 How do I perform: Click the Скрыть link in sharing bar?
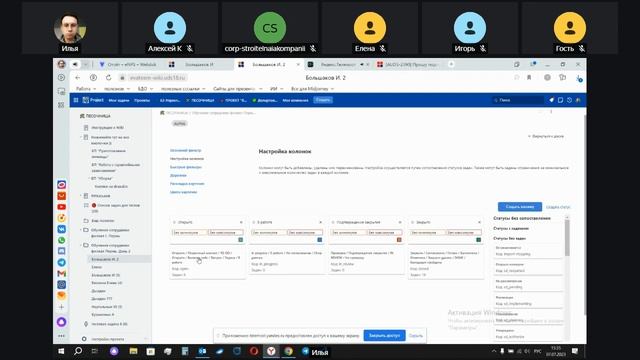click(x=416, y=336)
